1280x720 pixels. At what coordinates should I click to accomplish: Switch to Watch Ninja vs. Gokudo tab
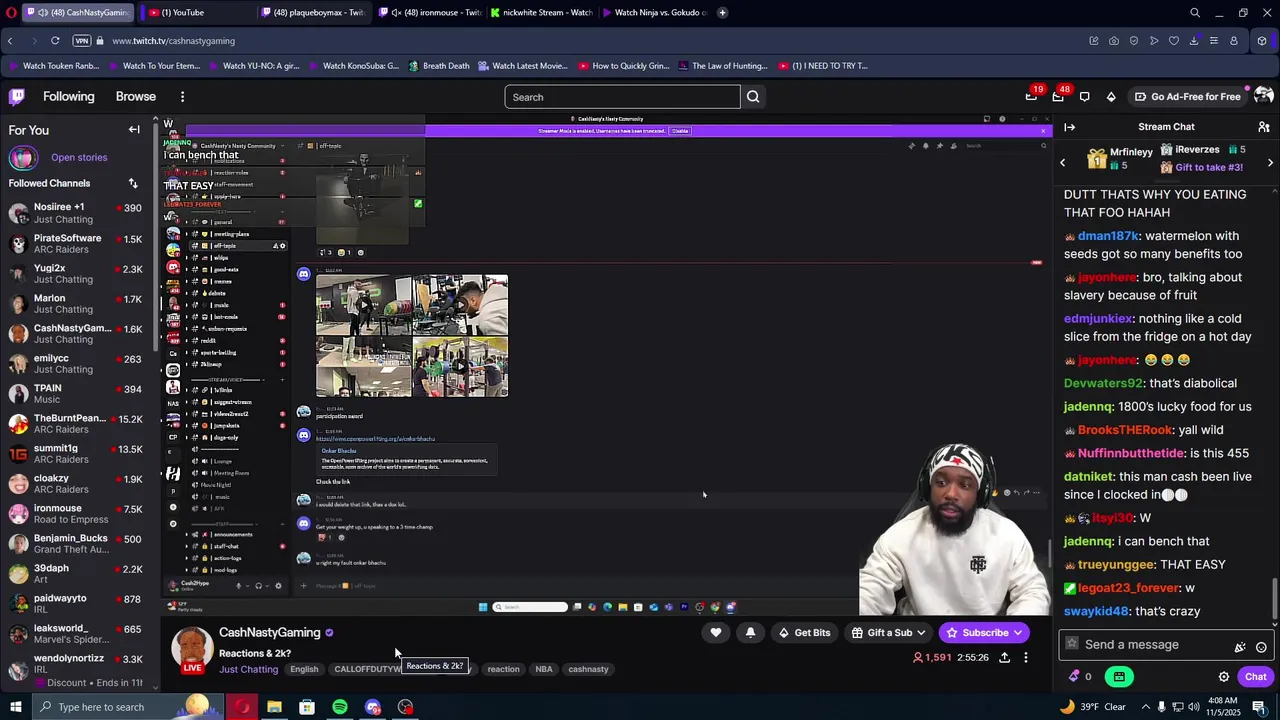pos(655,13)
